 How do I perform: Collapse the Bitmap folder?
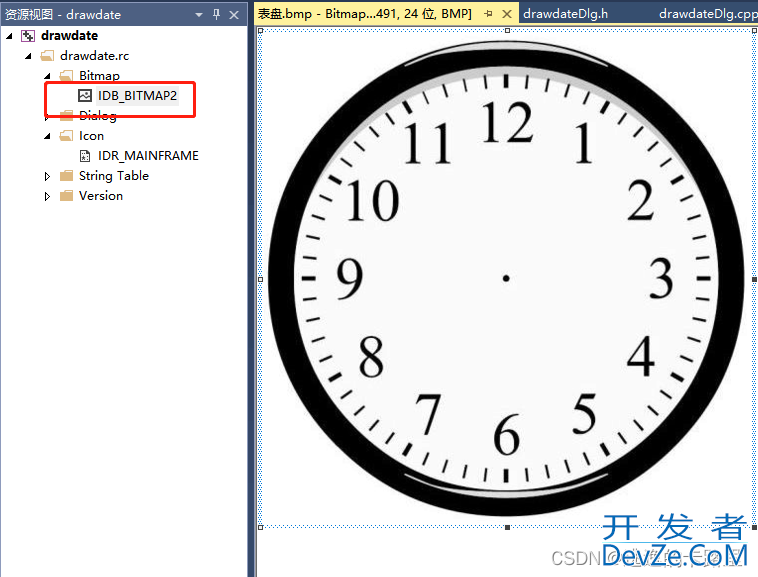click(x=47, y=76)
